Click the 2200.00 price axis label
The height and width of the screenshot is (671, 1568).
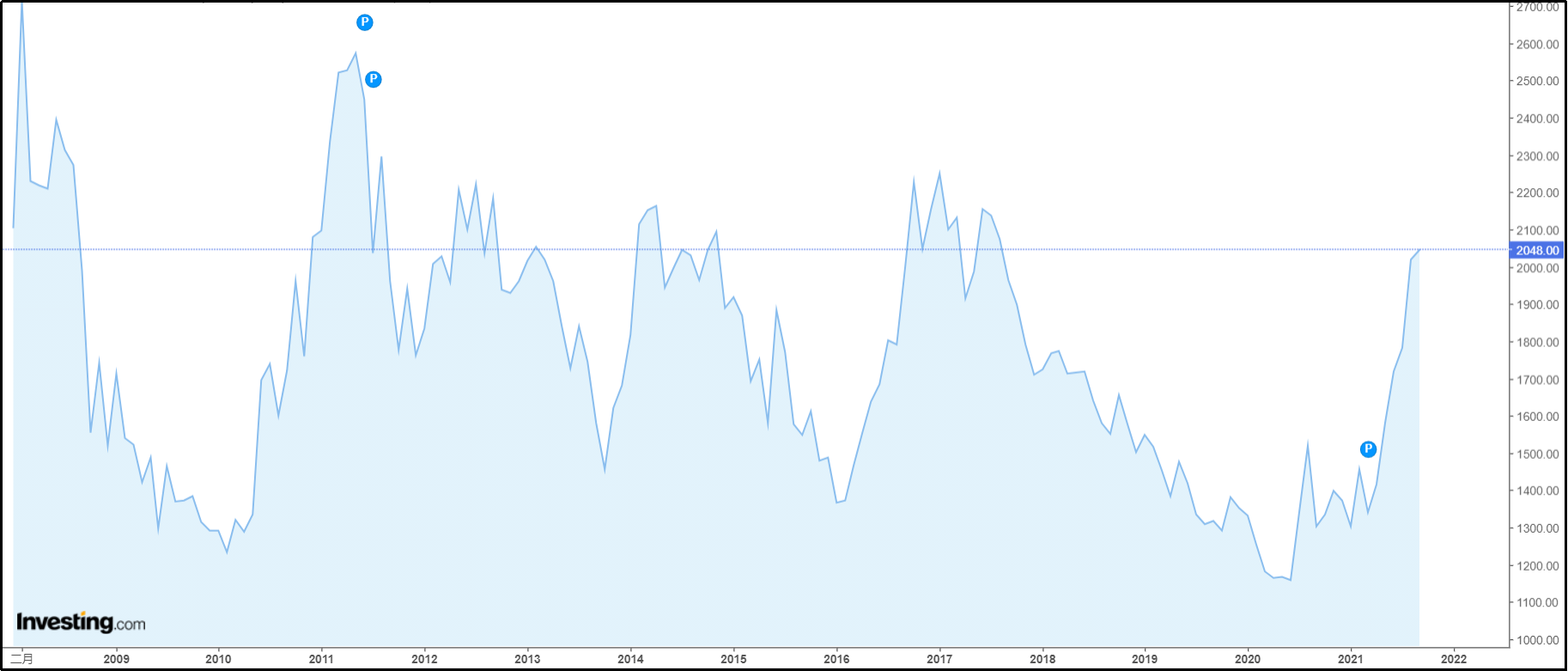tap(1537, 192)
